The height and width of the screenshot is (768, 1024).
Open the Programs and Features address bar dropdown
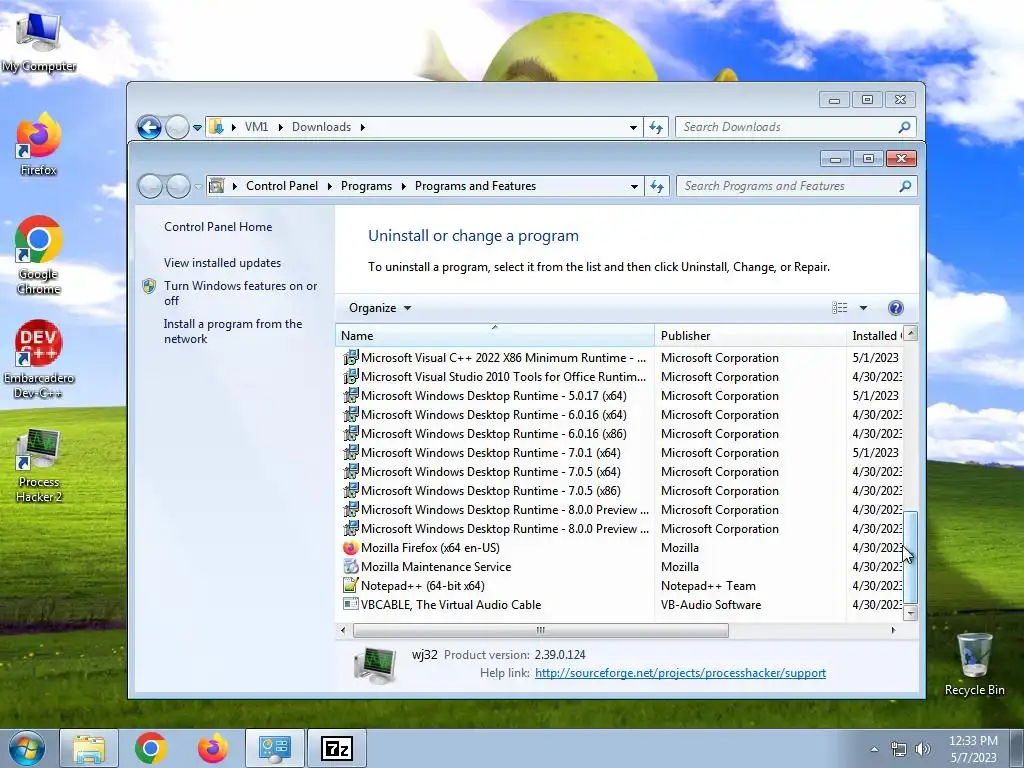pos(633,186)
